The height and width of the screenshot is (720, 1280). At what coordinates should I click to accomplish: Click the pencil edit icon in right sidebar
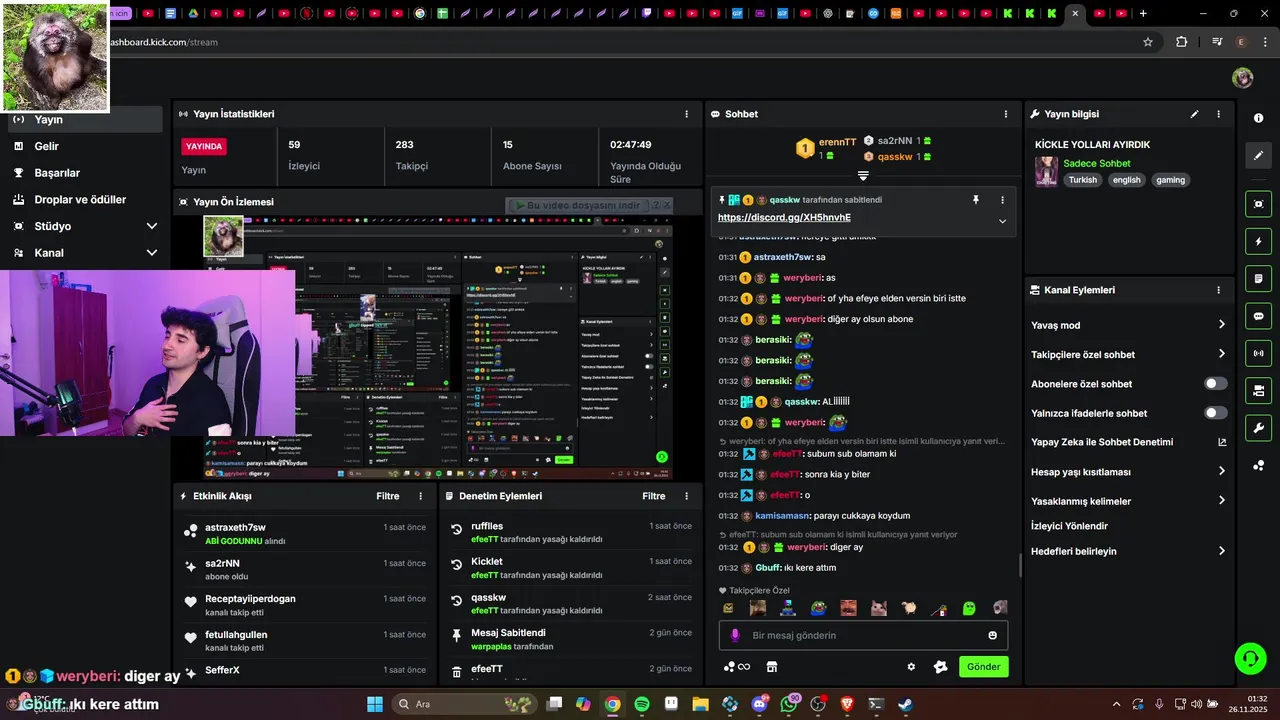point(1258,156)
